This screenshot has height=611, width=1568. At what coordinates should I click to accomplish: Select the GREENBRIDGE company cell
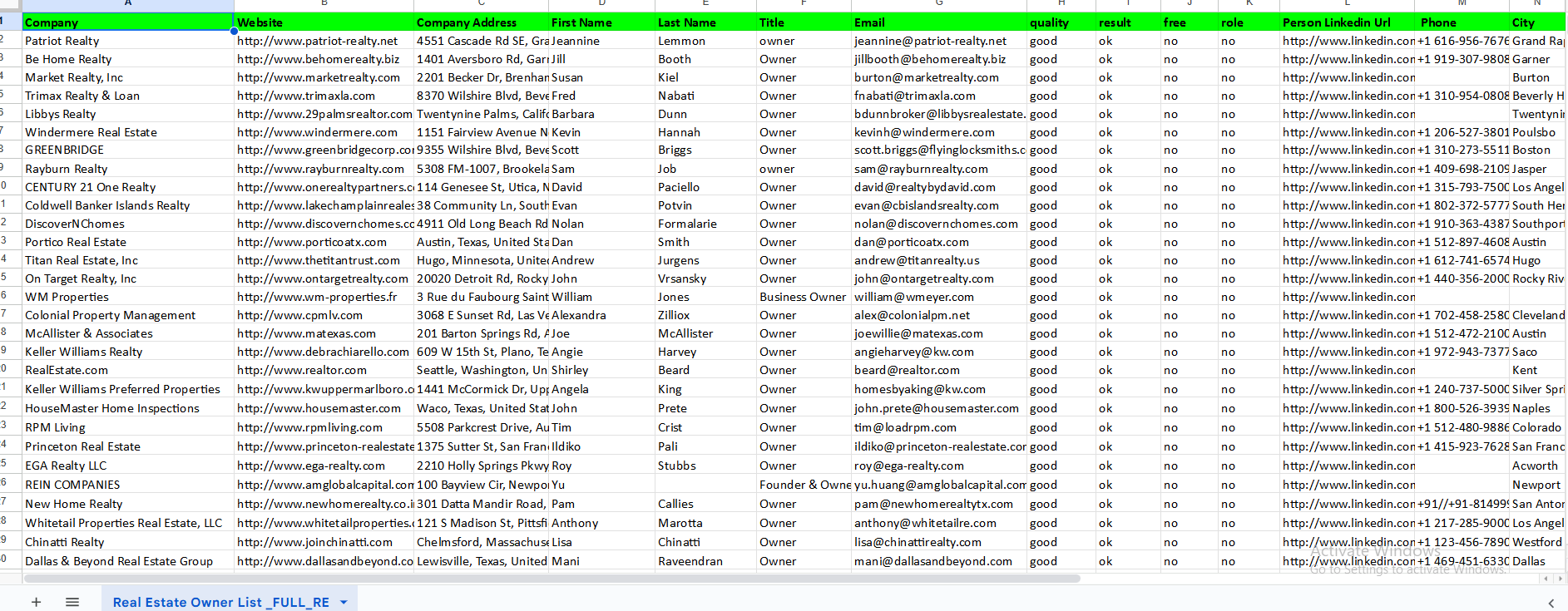(x=128, y=150)
